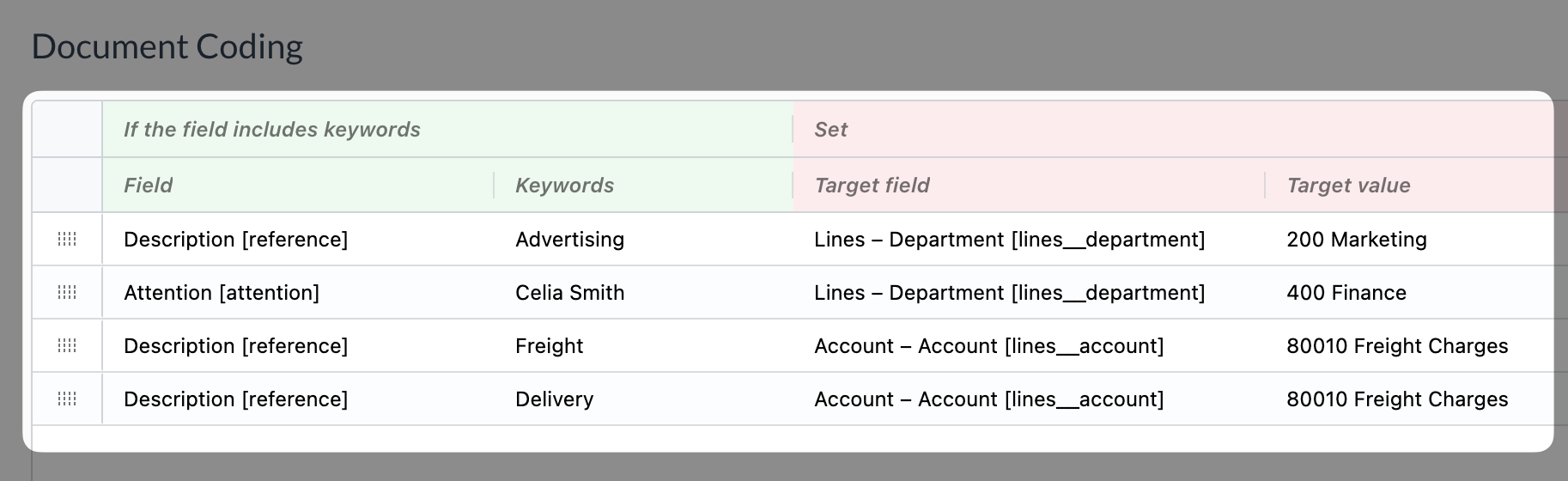Grab the drag handle for the Advertising row
1568x481 pixels.
(67, 239)
